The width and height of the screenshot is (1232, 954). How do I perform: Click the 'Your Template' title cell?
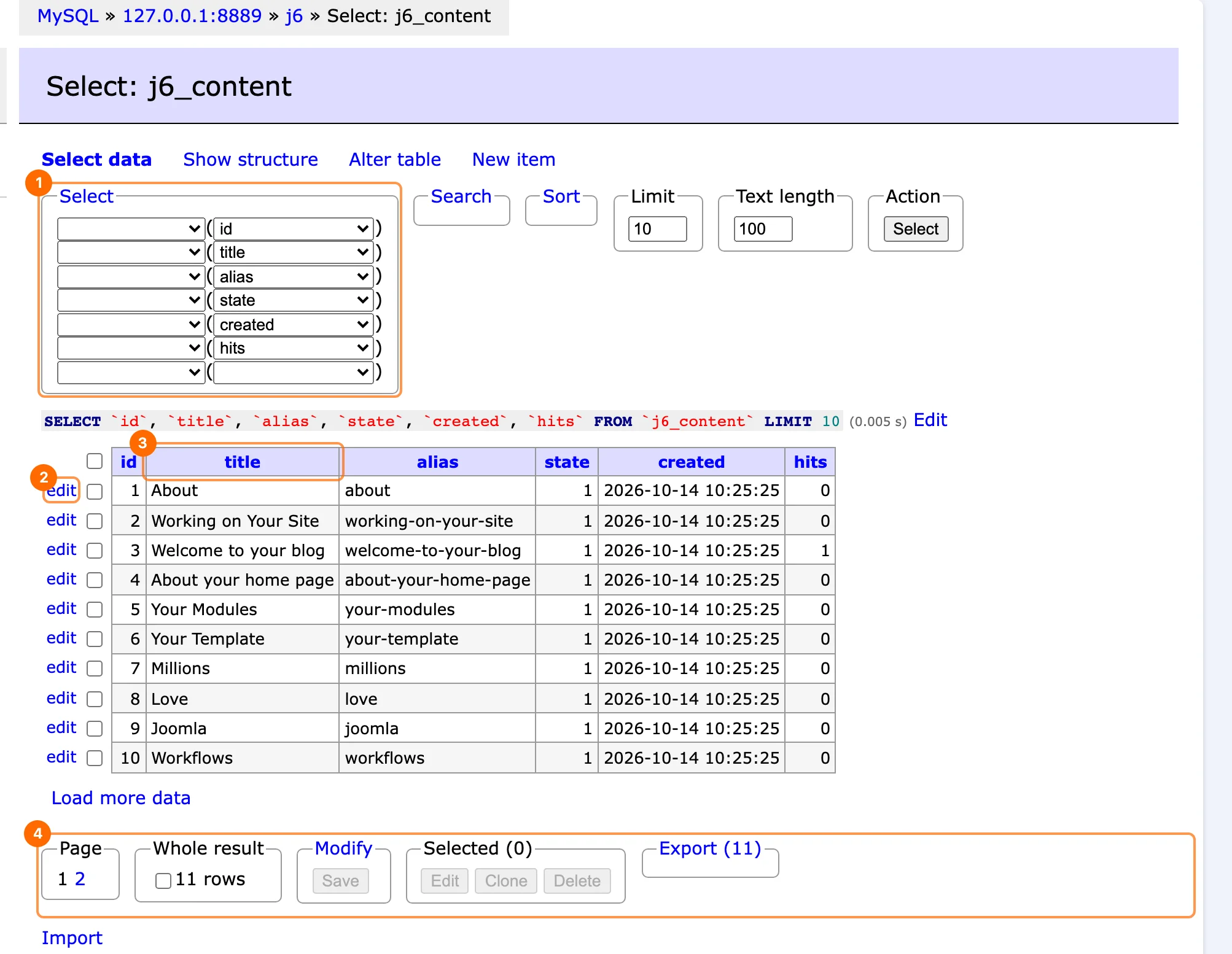click(x=242, y=639)
